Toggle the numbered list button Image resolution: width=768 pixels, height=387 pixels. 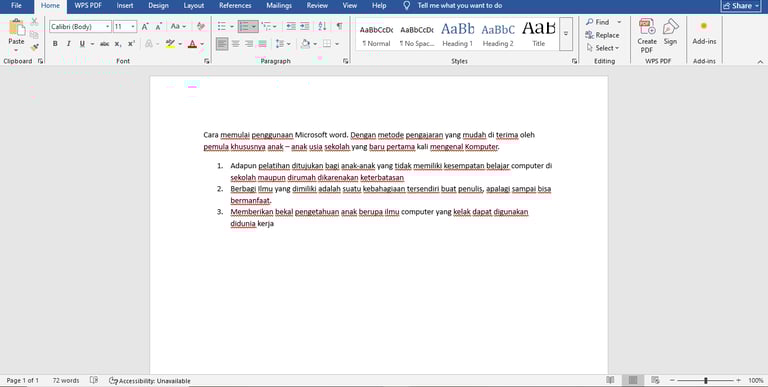point(244,26)
